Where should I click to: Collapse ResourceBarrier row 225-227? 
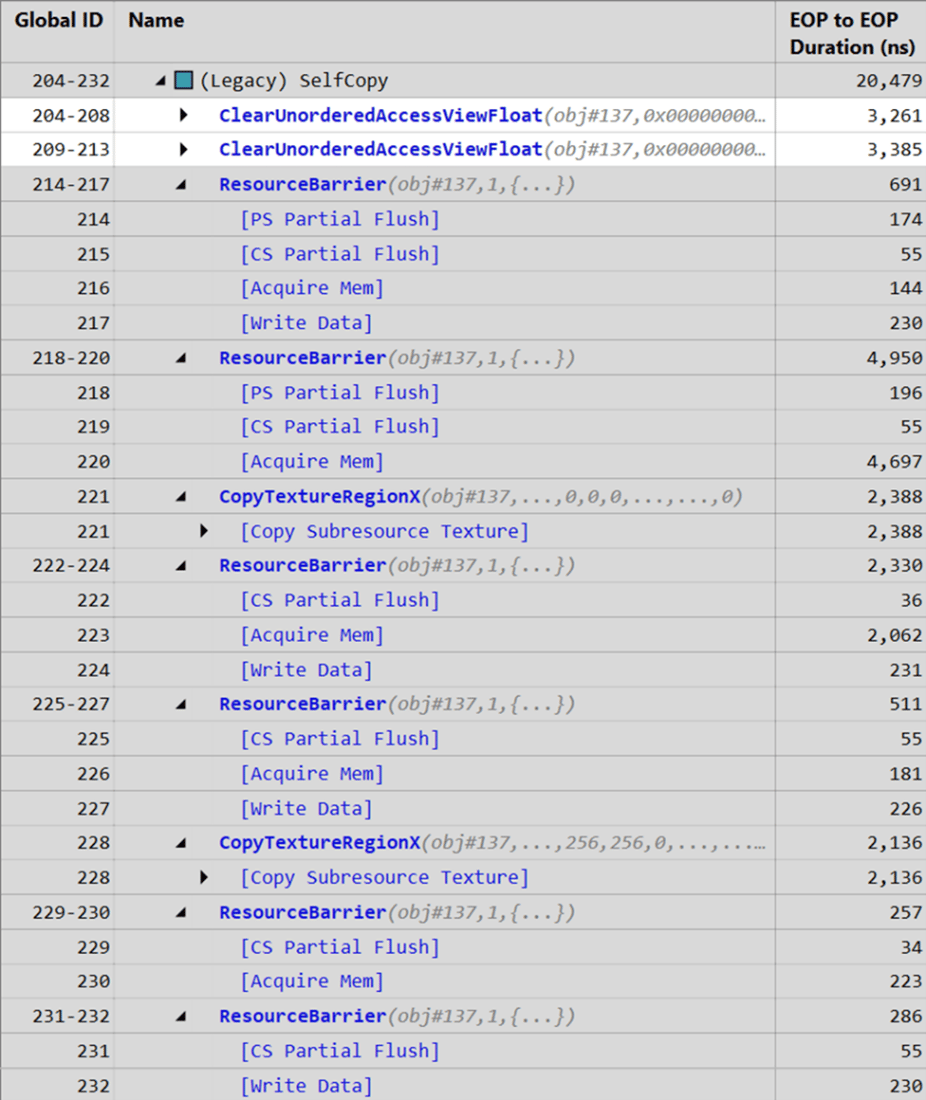coord(181,704)
